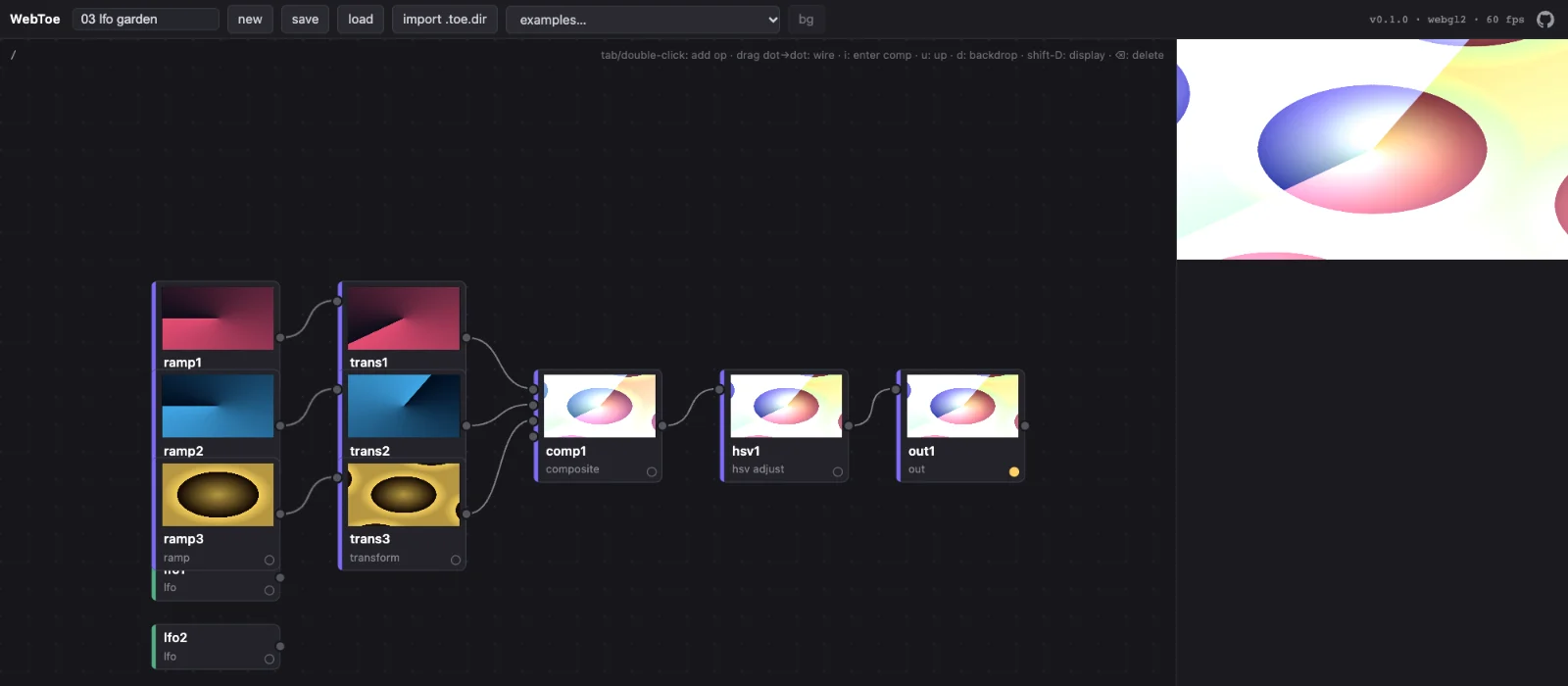Click the hsv adjust type label
Screen dimensions: 1568x686
[x=758, y=469]
